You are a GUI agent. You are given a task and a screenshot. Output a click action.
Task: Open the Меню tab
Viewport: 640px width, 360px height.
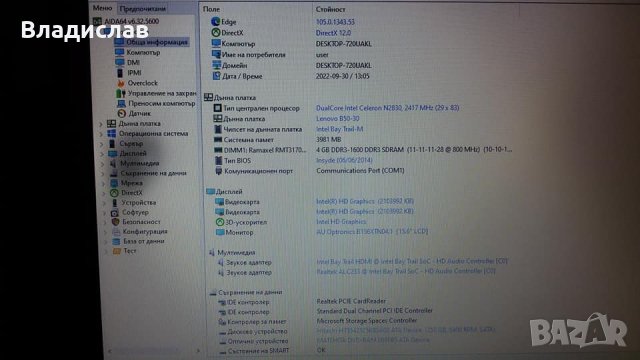click(x=102, y=8)
